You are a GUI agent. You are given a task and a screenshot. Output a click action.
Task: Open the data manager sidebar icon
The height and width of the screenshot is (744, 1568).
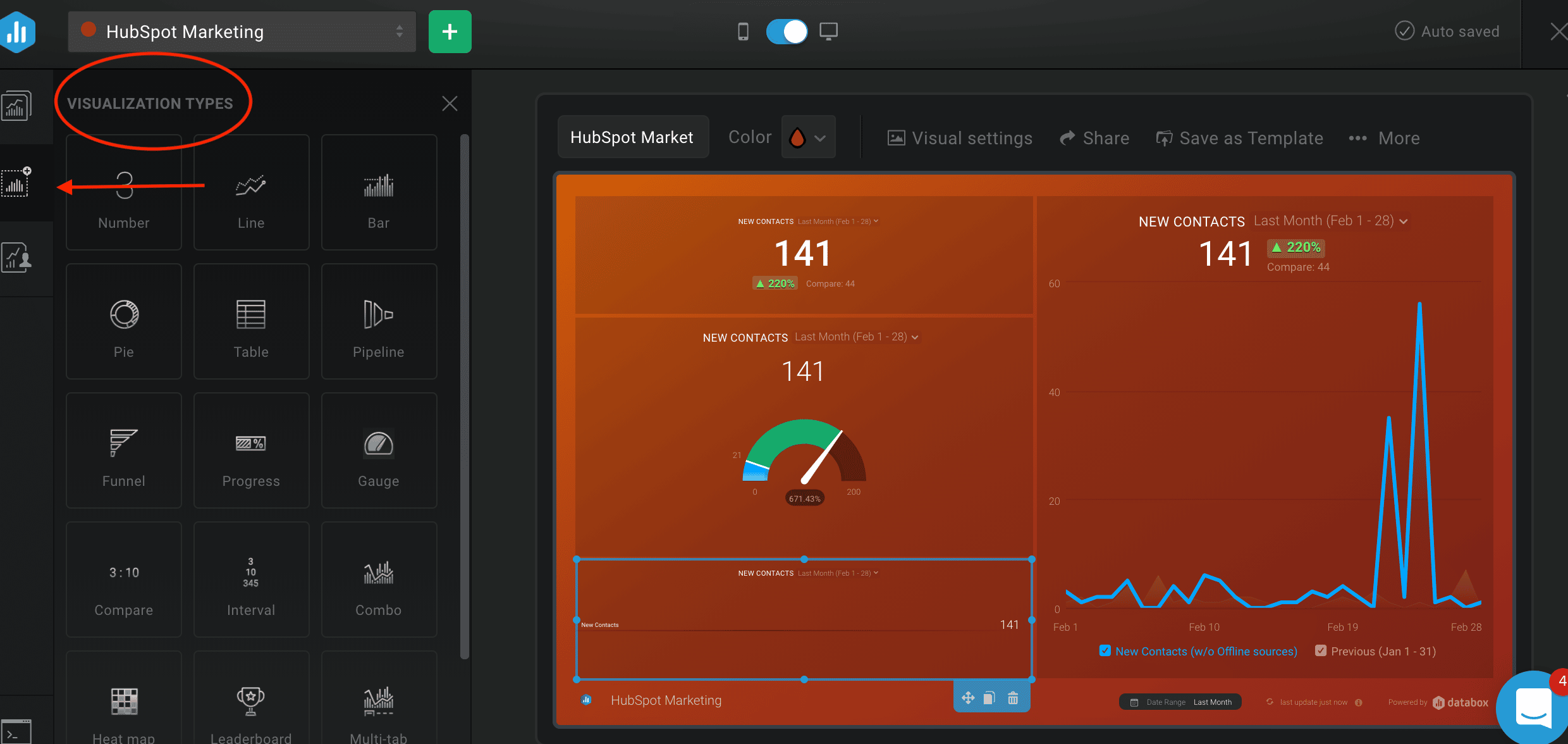coord(16,257)
